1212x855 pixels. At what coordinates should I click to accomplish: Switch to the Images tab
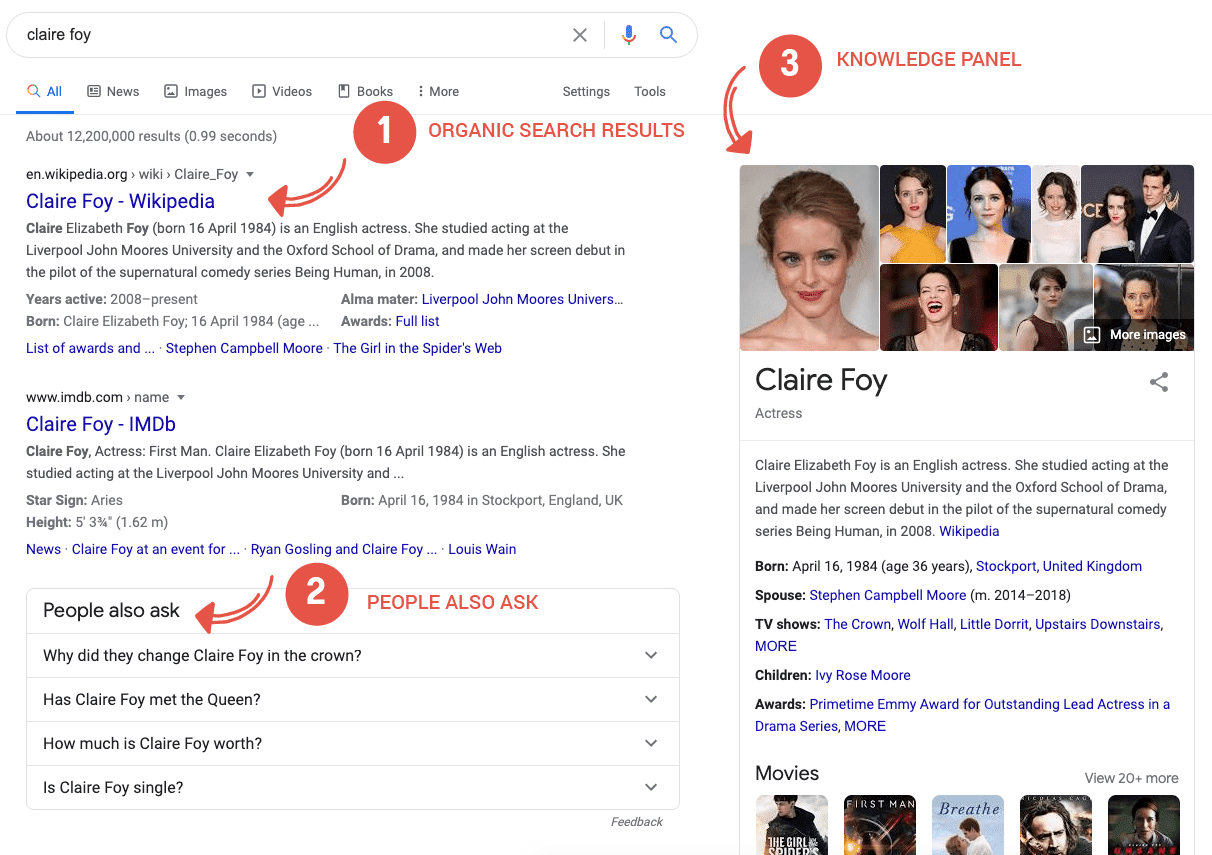(x=196, y=91)
